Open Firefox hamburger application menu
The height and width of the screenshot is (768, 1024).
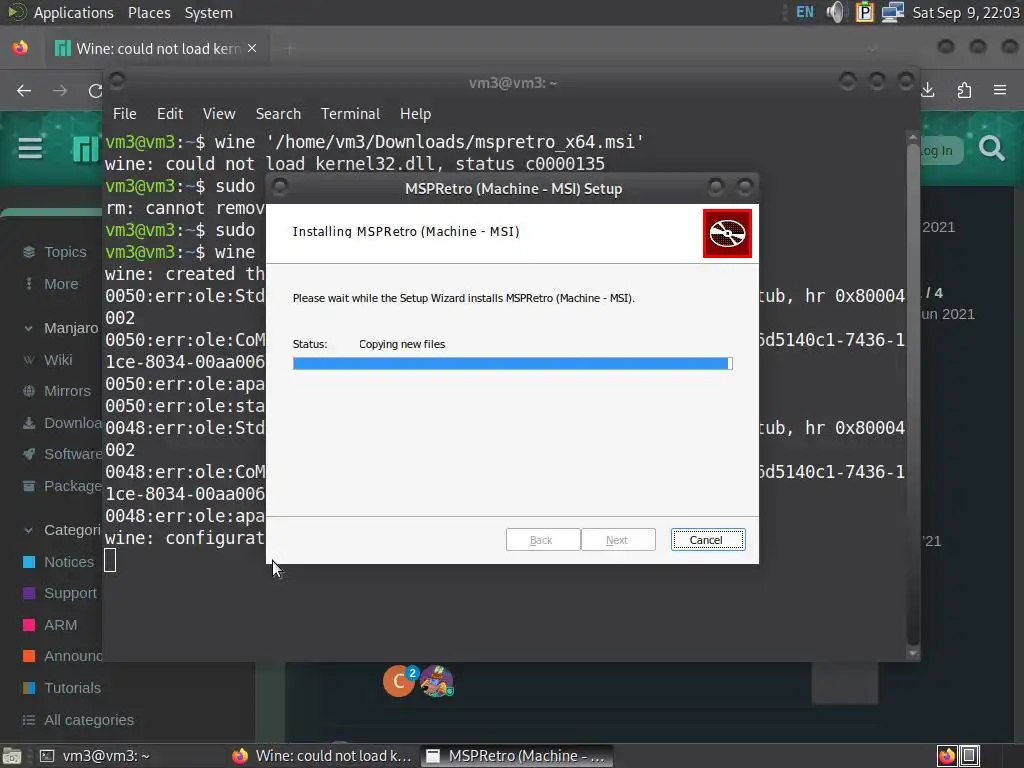(x=1000, y=90)
